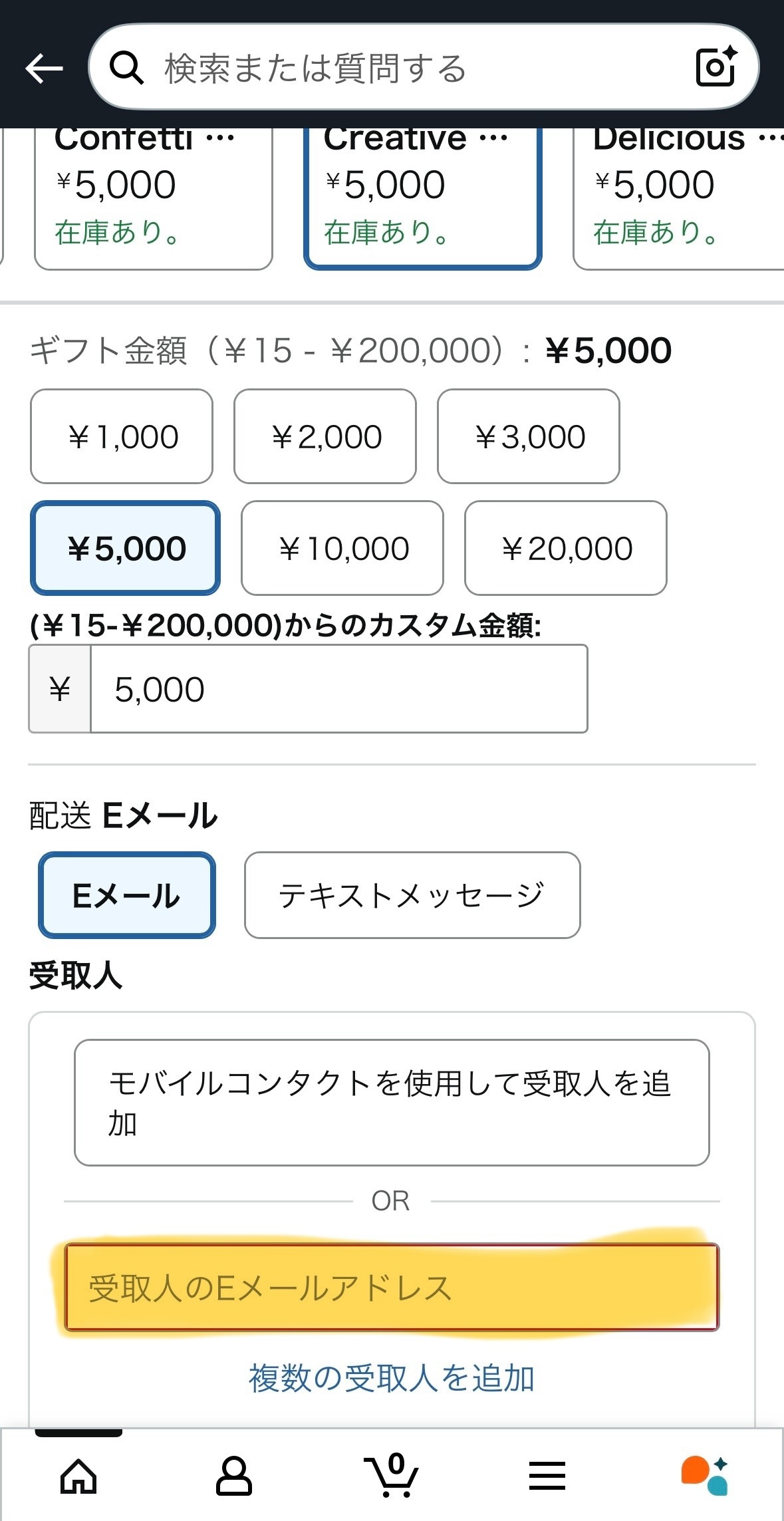Click 複数の受取人を追加 link

click(x=392, y=1378)
